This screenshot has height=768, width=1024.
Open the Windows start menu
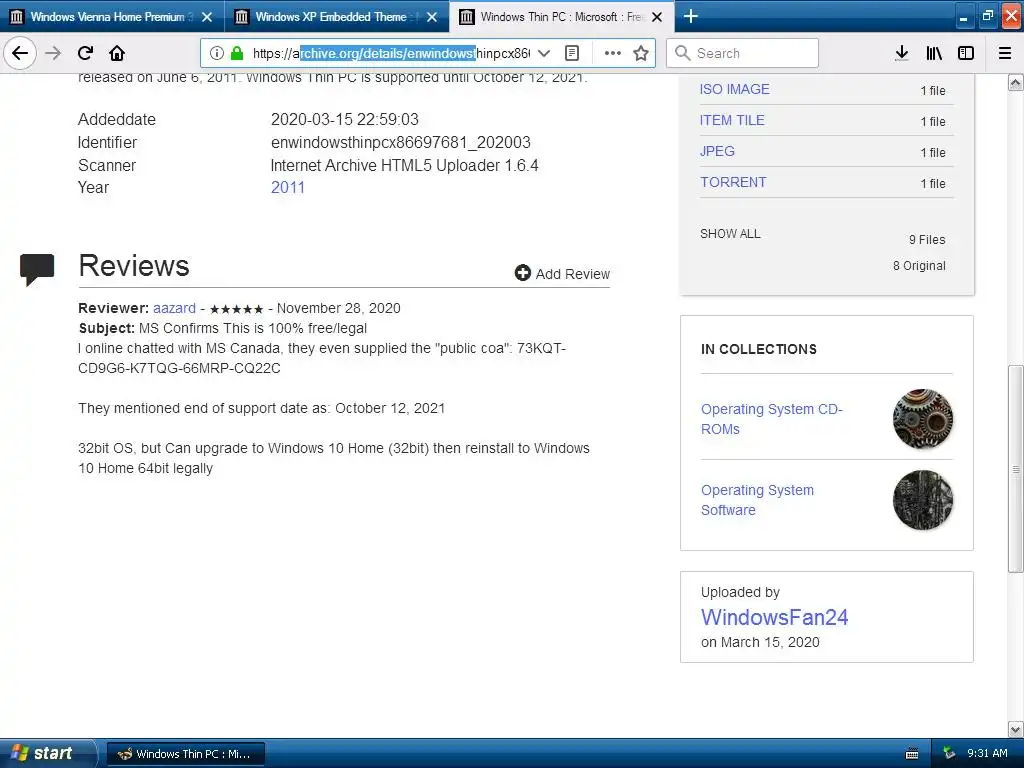[48, 753]
